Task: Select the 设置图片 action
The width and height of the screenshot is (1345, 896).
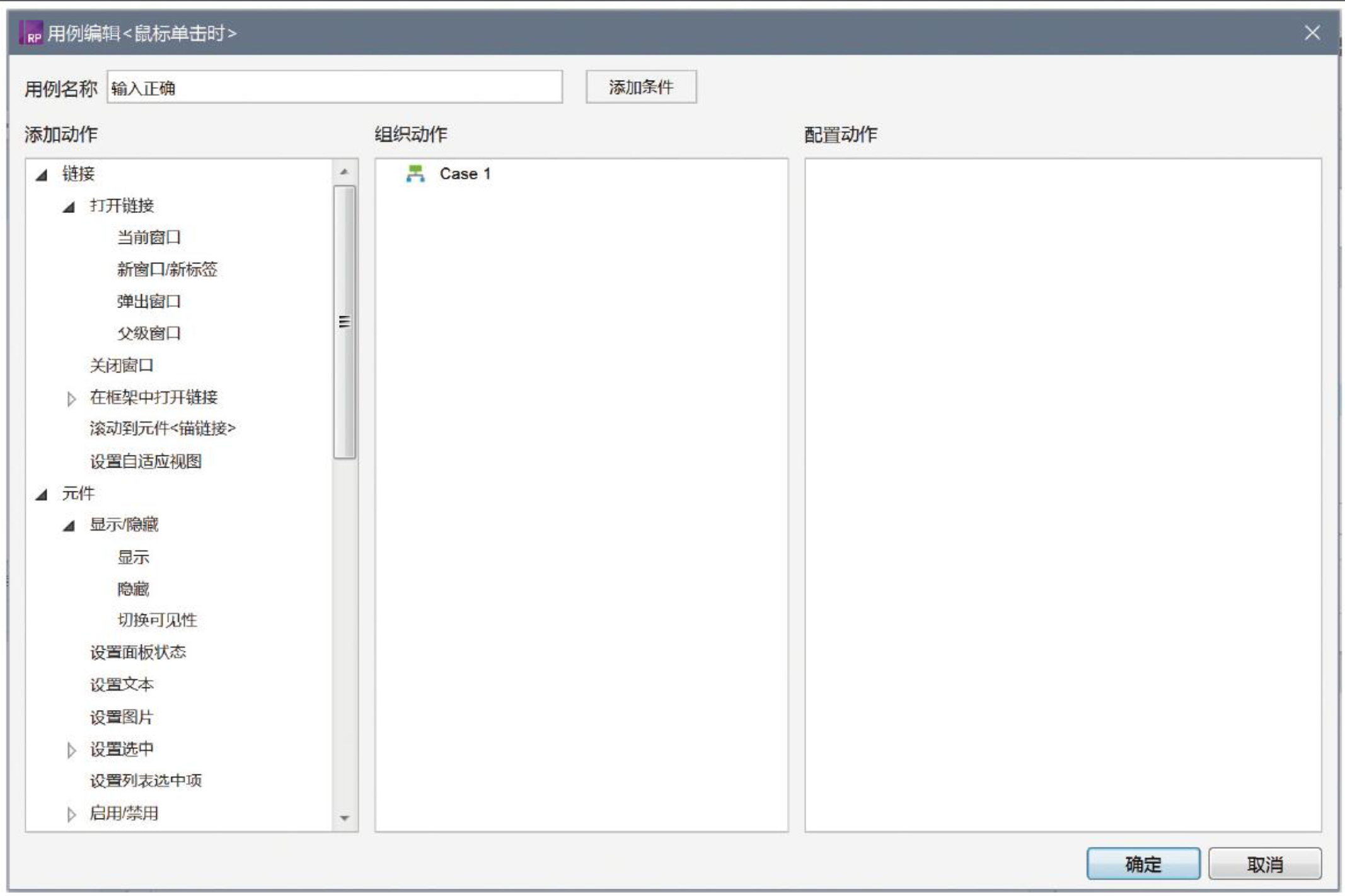Action: [122, 717]
